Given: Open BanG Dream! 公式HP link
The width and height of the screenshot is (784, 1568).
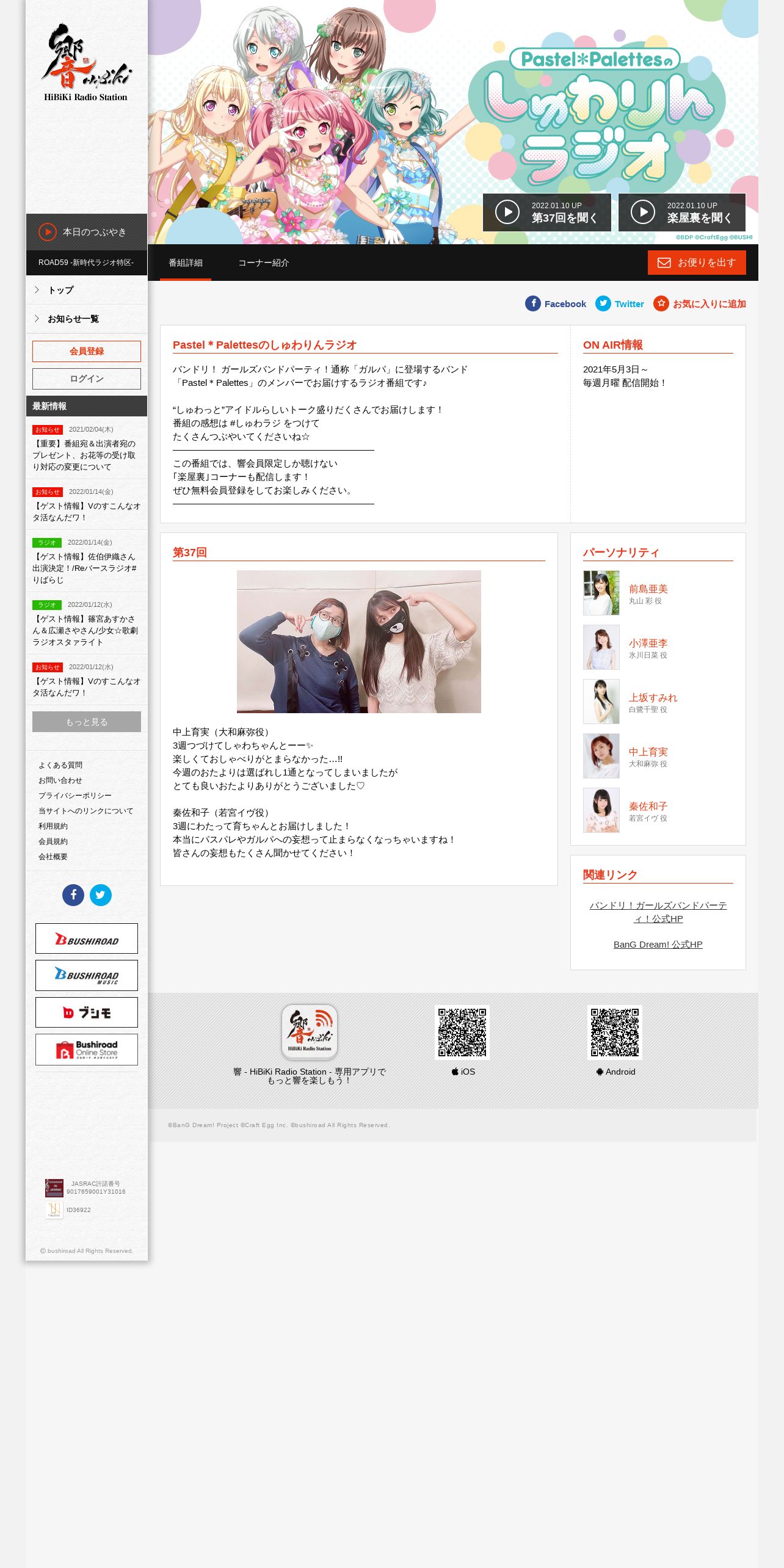Looking at the screenshot, I should click(658, 945).
